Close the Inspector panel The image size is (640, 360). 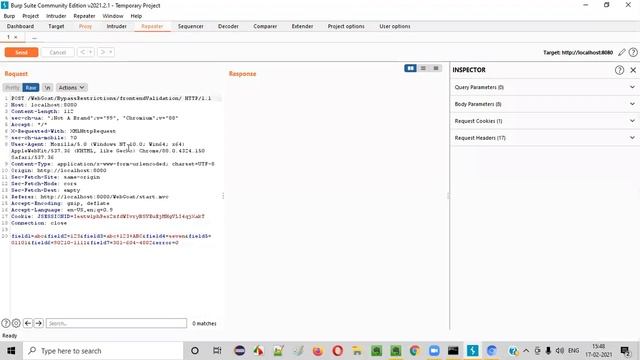point(633,70)
